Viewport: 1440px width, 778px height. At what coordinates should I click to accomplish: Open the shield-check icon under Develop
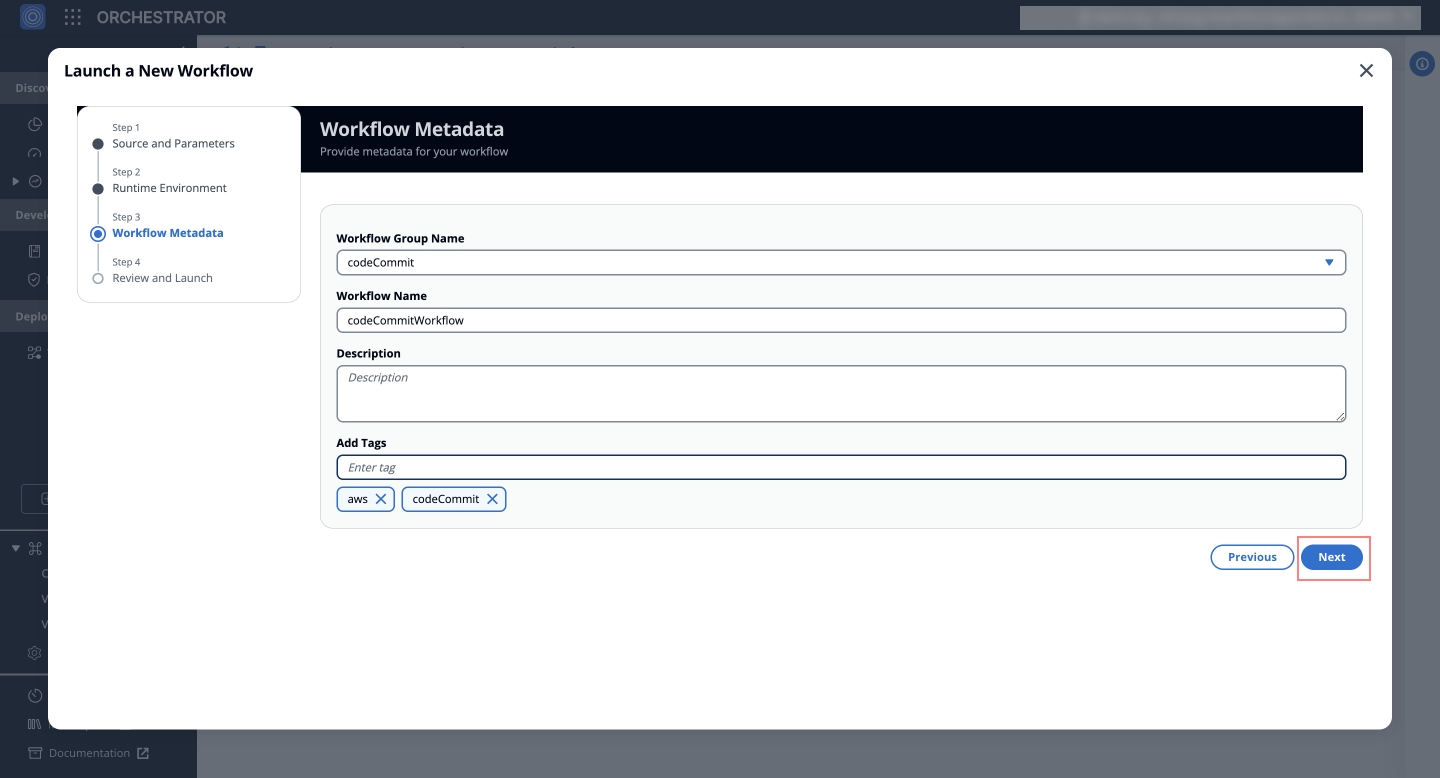(34, 280)
